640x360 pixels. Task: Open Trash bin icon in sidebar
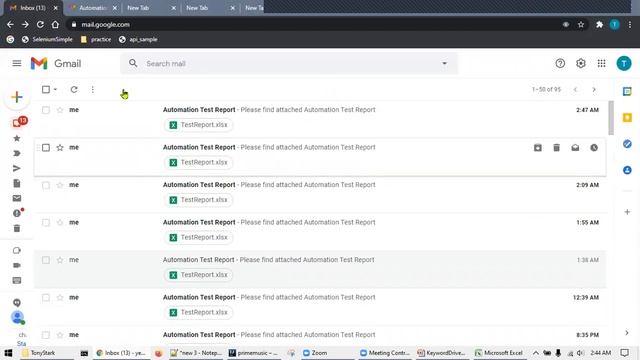point(17,228)
